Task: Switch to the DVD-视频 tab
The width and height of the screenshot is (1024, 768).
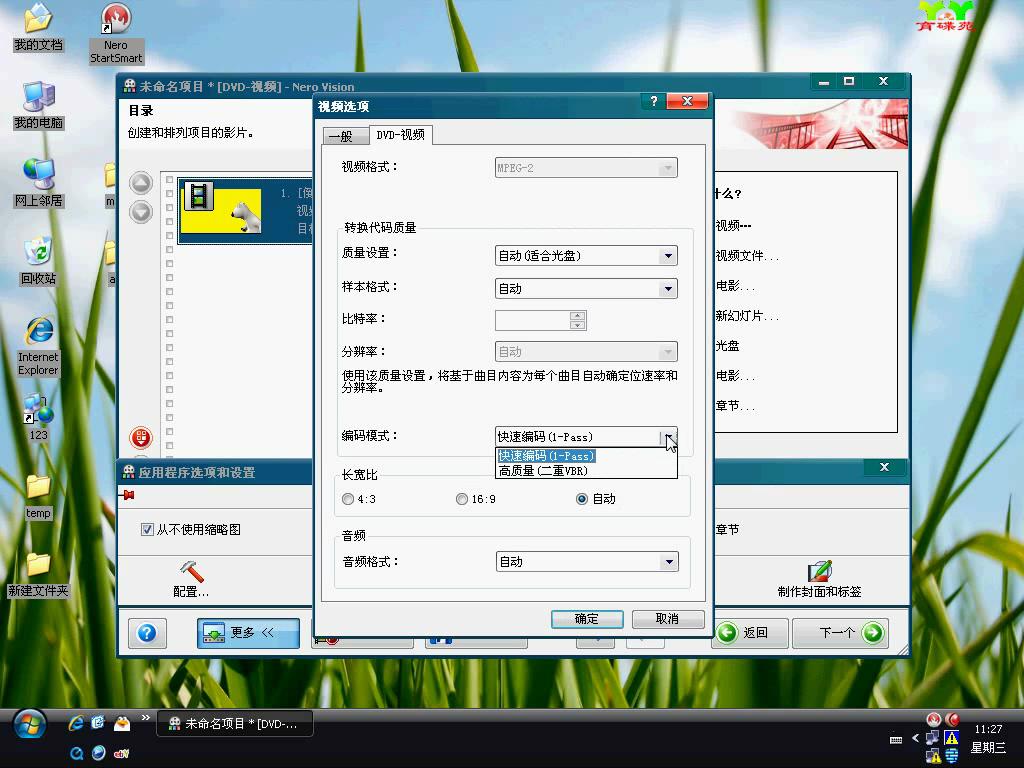Action: click(x=400, y=135)
